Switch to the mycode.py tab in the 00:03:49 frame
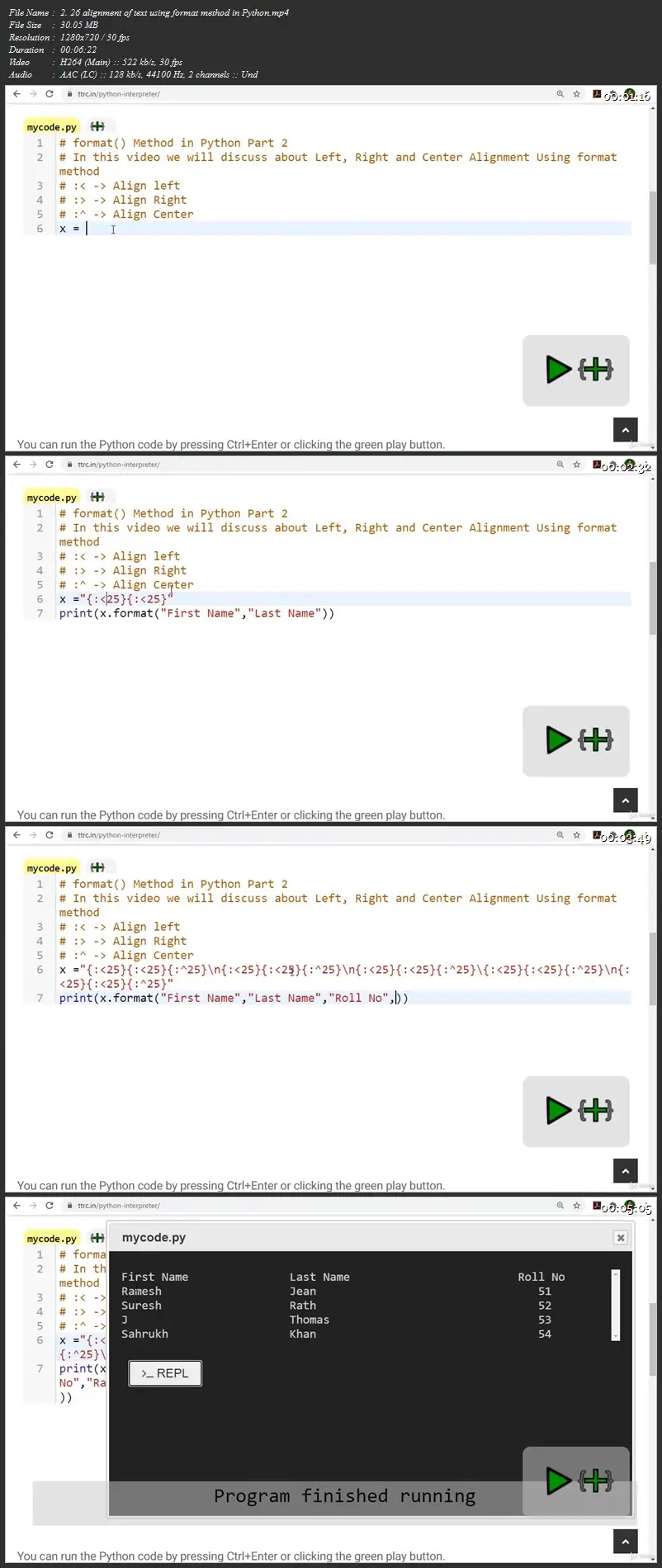662x1568 pixels. (x=51, y=868)
